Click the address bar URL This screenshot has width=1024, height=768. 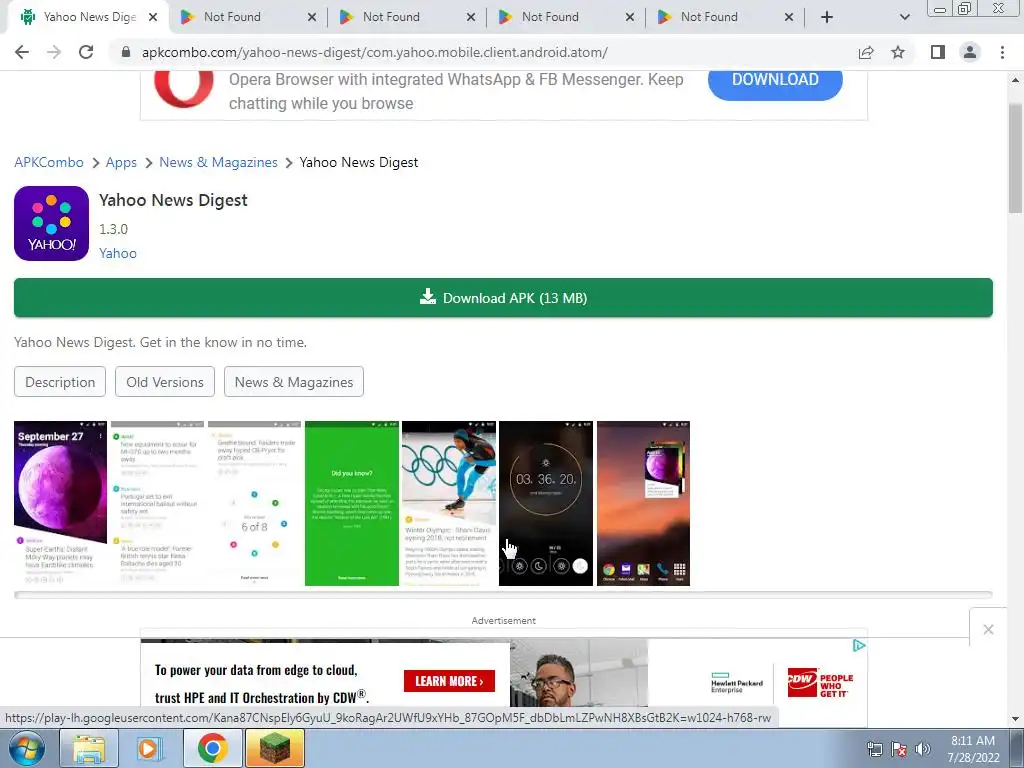375,52
